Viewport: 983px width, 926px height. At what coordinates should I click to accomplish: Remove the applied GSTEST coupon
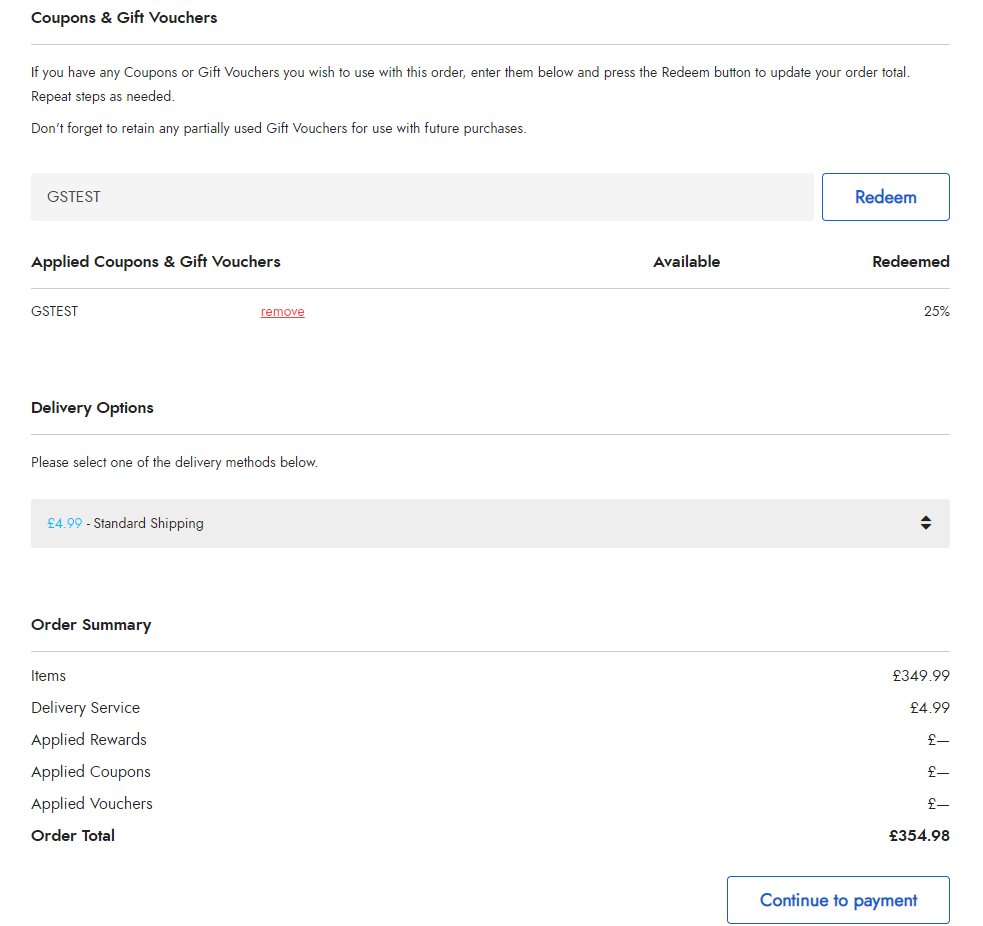(282, 312)
